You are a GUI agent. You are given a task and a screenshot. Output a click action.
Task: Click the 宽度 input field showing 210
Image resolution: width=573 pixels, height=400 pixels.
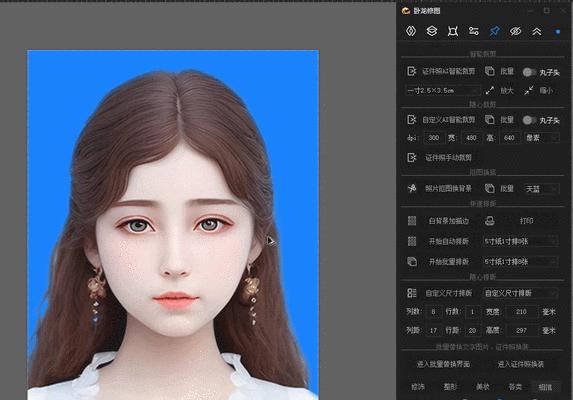tap(521, 312)
